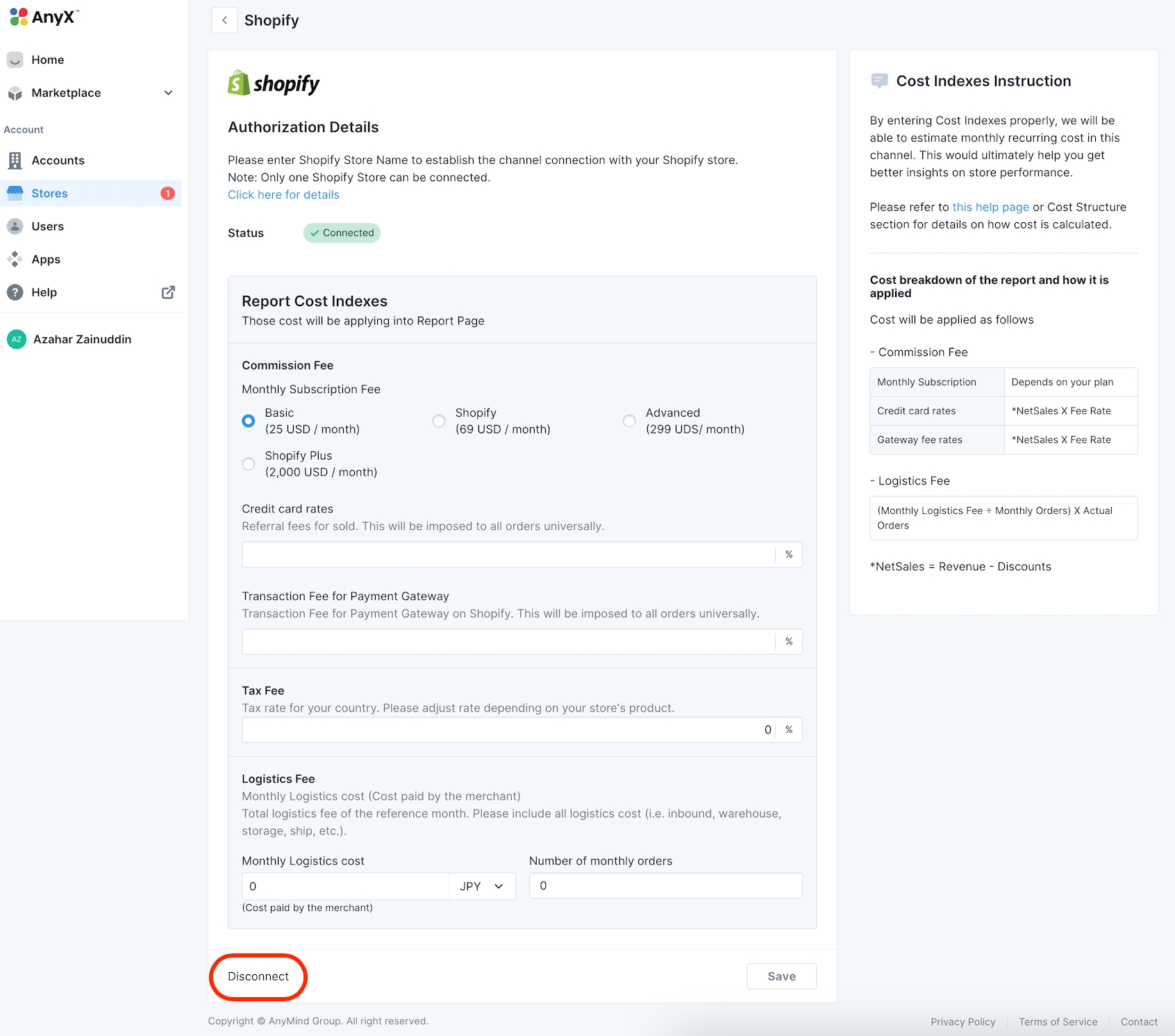Click the Save button
1175x1036 pixels.
[781, 976]
